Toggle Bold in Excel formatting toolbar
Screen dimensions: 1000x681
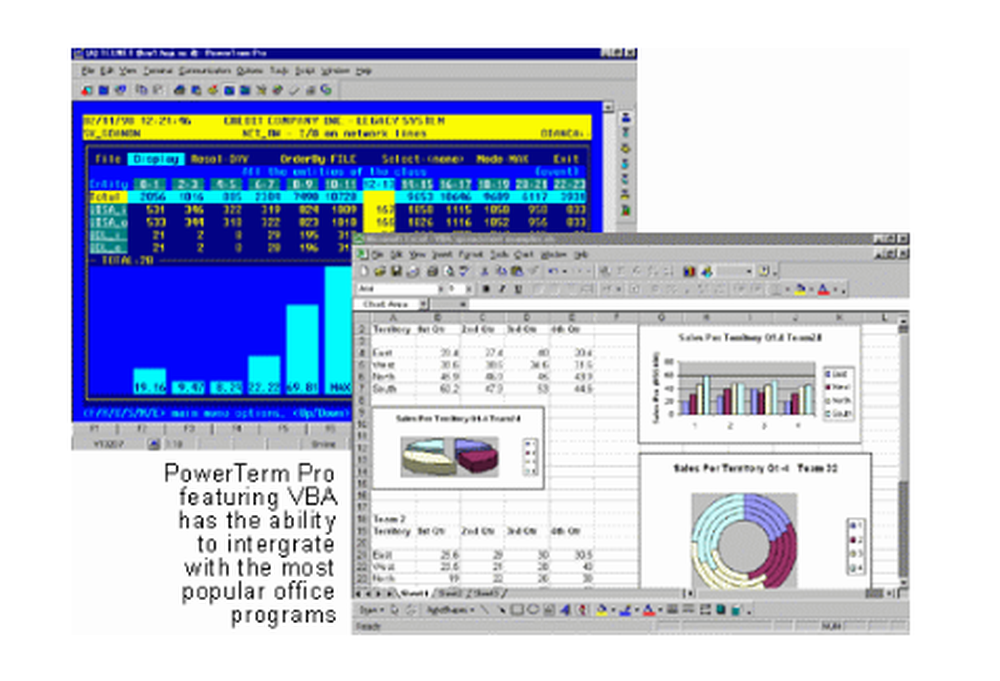(x=486, y=289)
